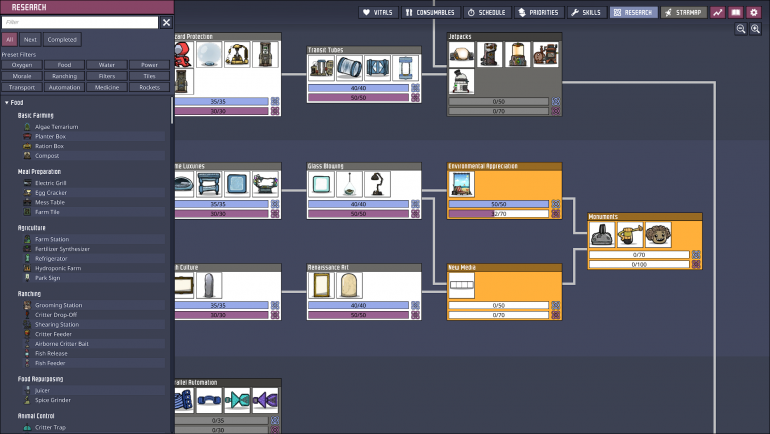Viewport: 770px width, 434px height.
Task: Select Electric Grill in the list
Action: (x=93, y=183)
